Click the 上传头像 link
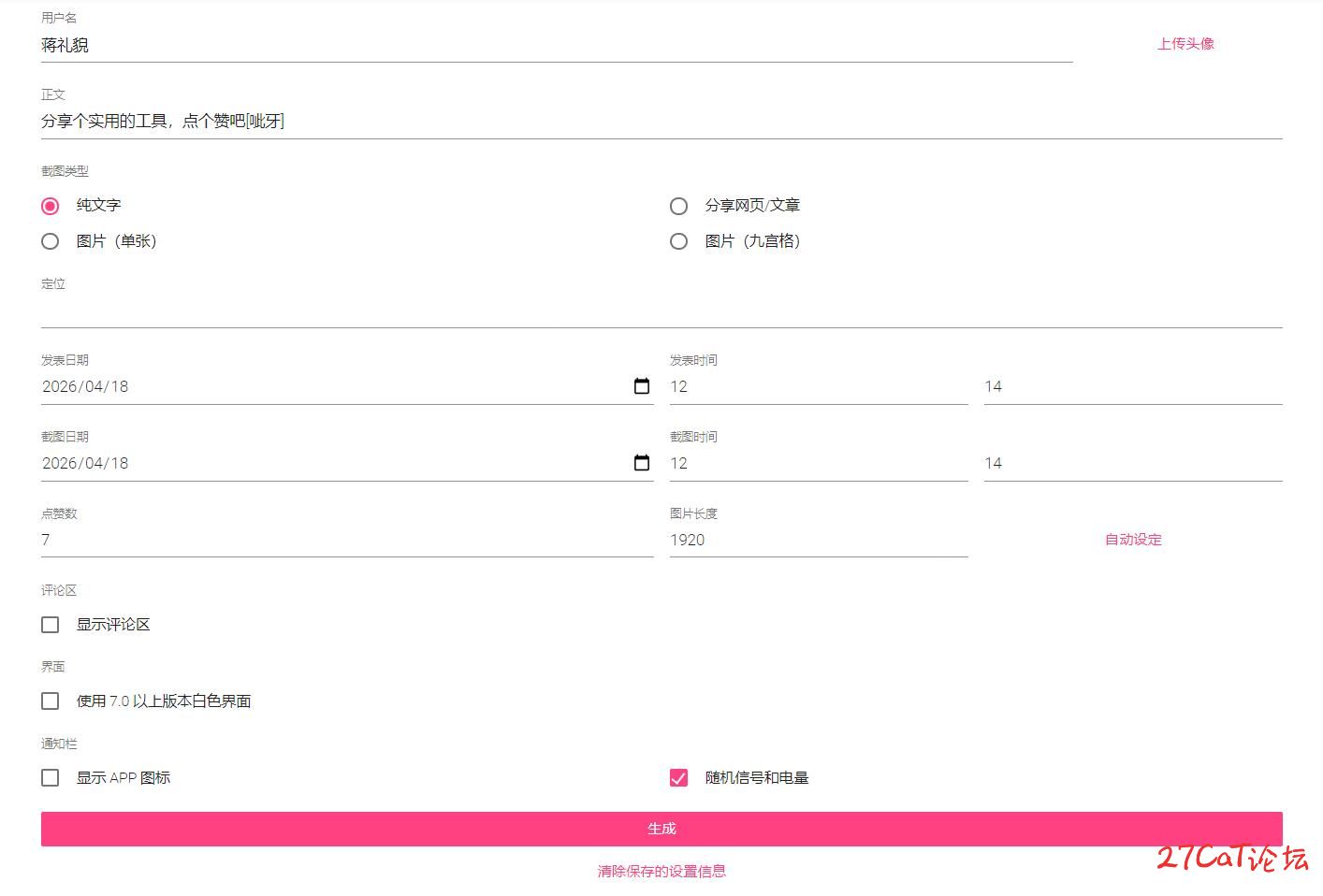This screenshot has width=1323, height=896. click(1185, 44)
